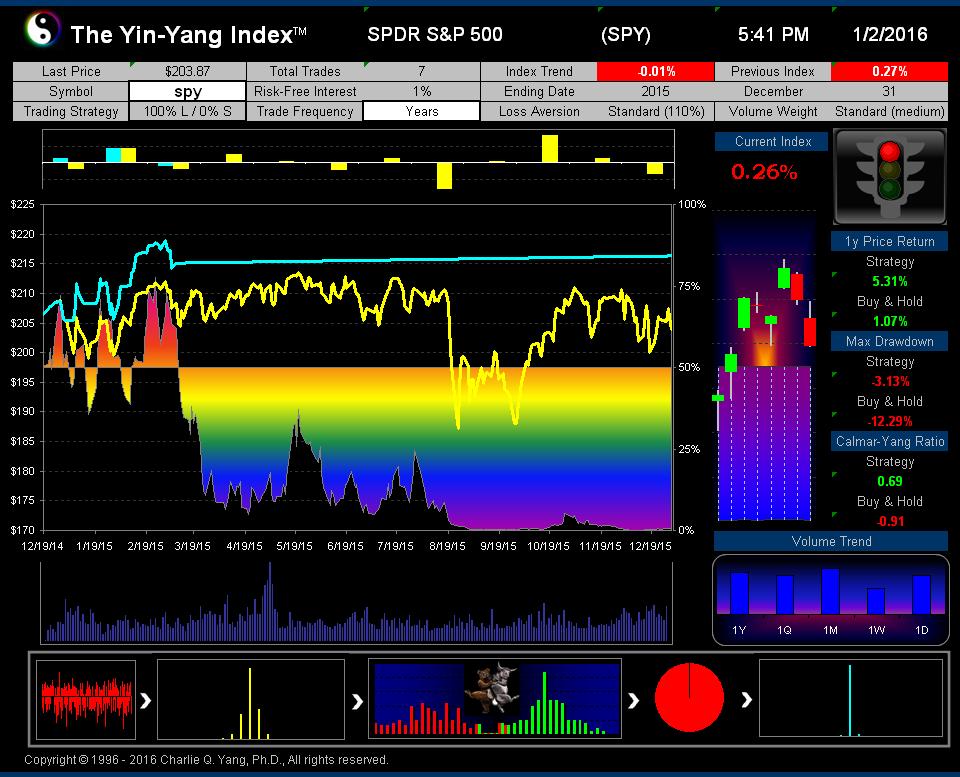Screen dimensions: 960x777
Task: Click the 5:41 PM time display
Action: 773,34
